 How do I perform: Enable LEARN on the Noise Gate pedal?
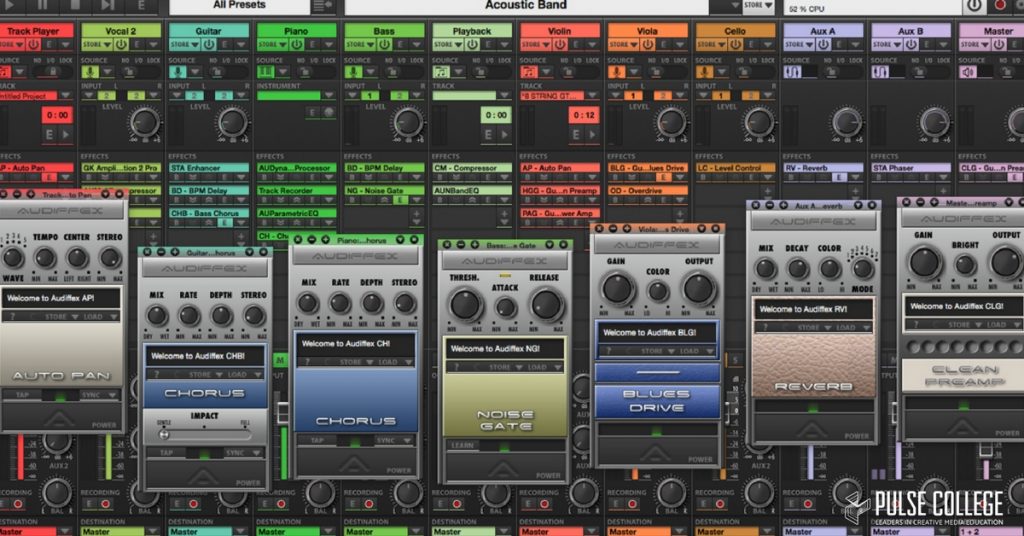click(462, 445)
